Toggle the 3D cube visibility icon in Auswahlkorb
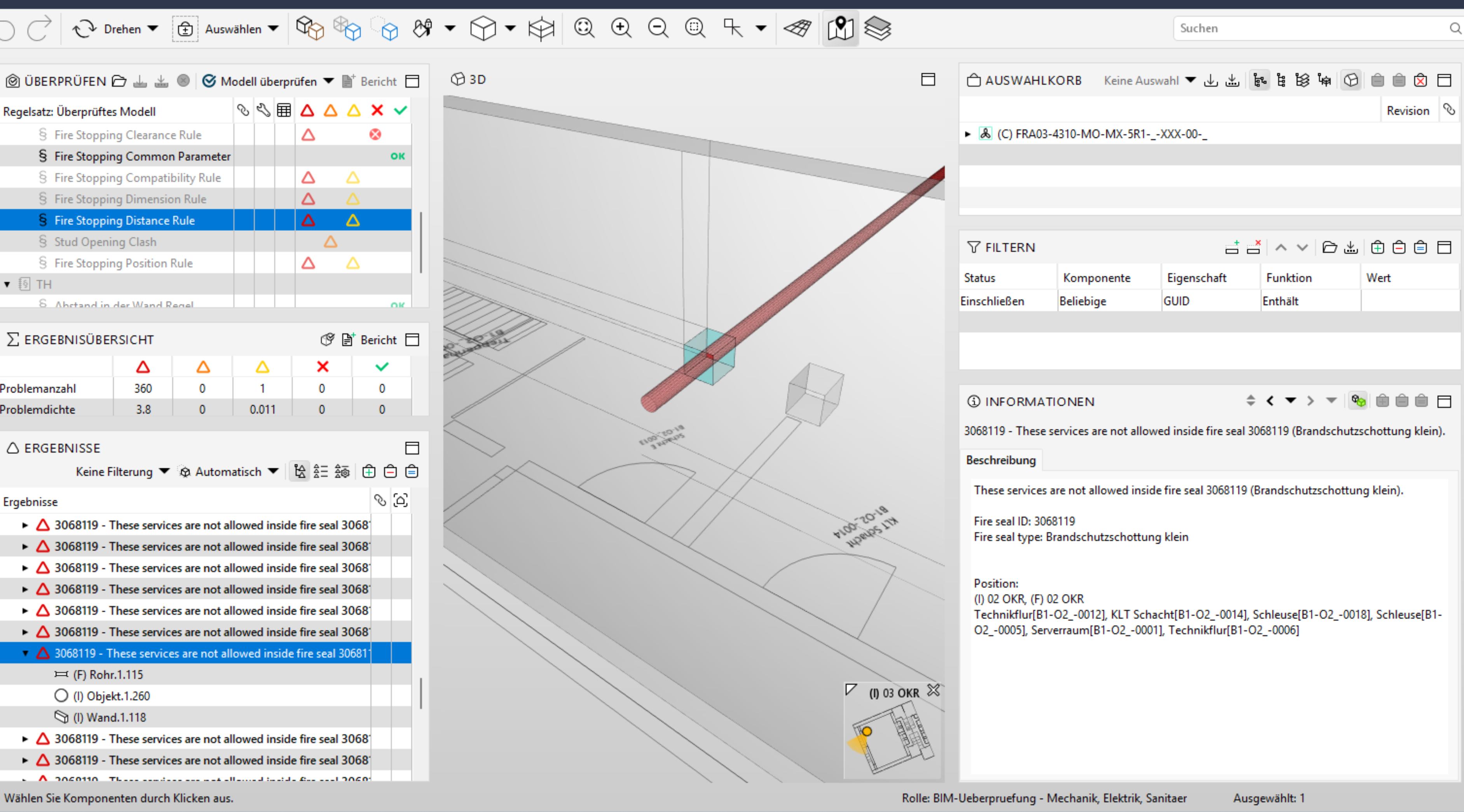 1351,80
